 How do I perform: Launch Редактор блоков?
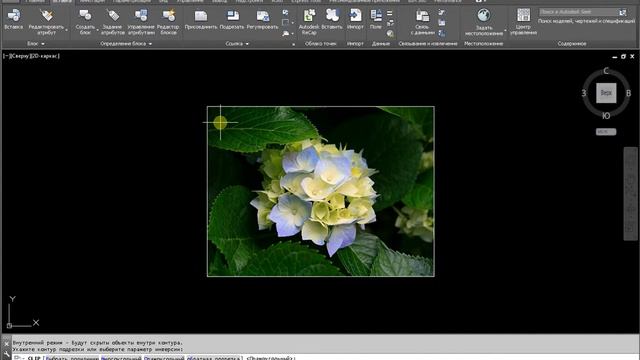(168, 21)
